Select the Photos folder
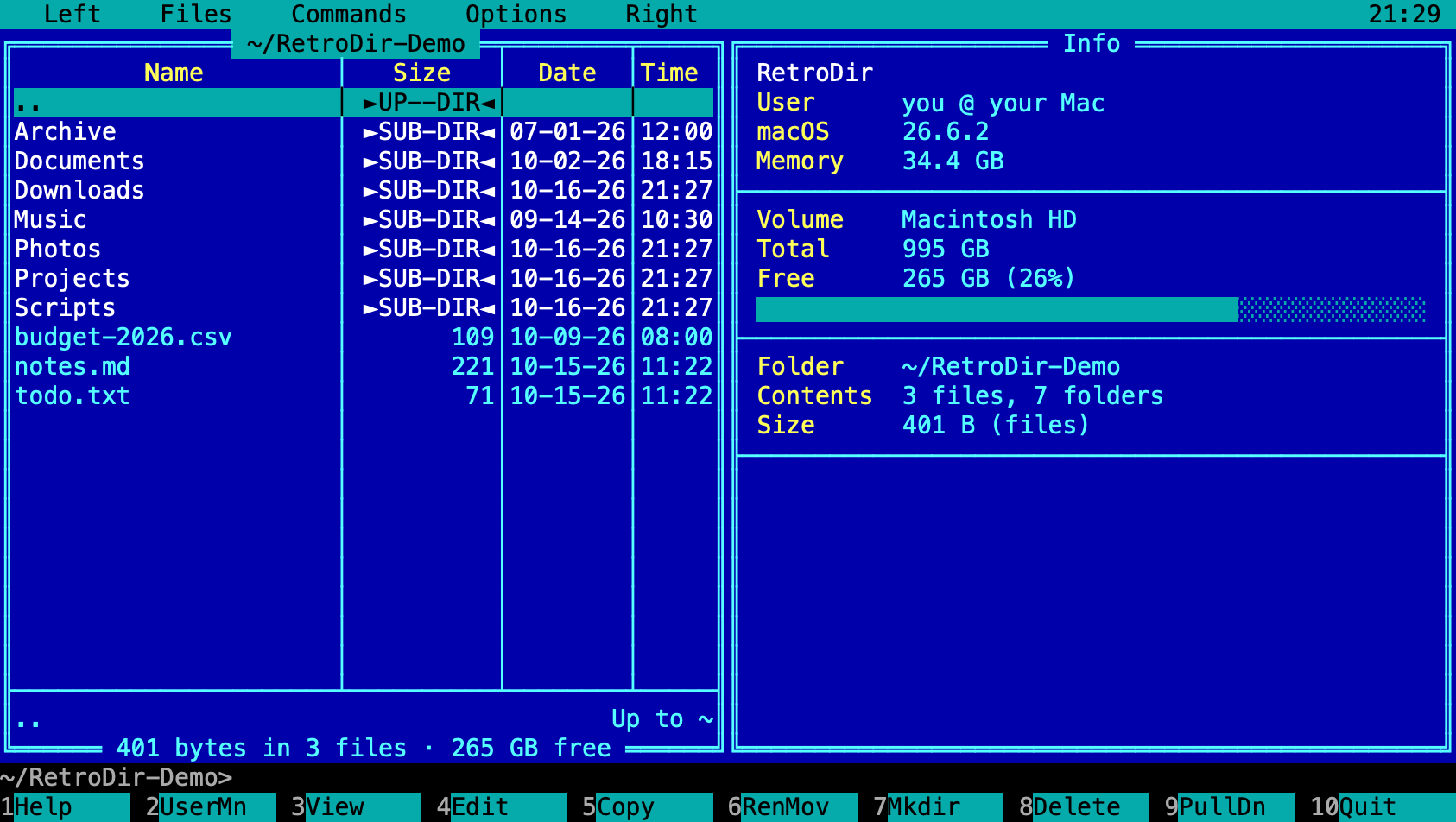This screenshot has width=1456, height=822. 364,250
